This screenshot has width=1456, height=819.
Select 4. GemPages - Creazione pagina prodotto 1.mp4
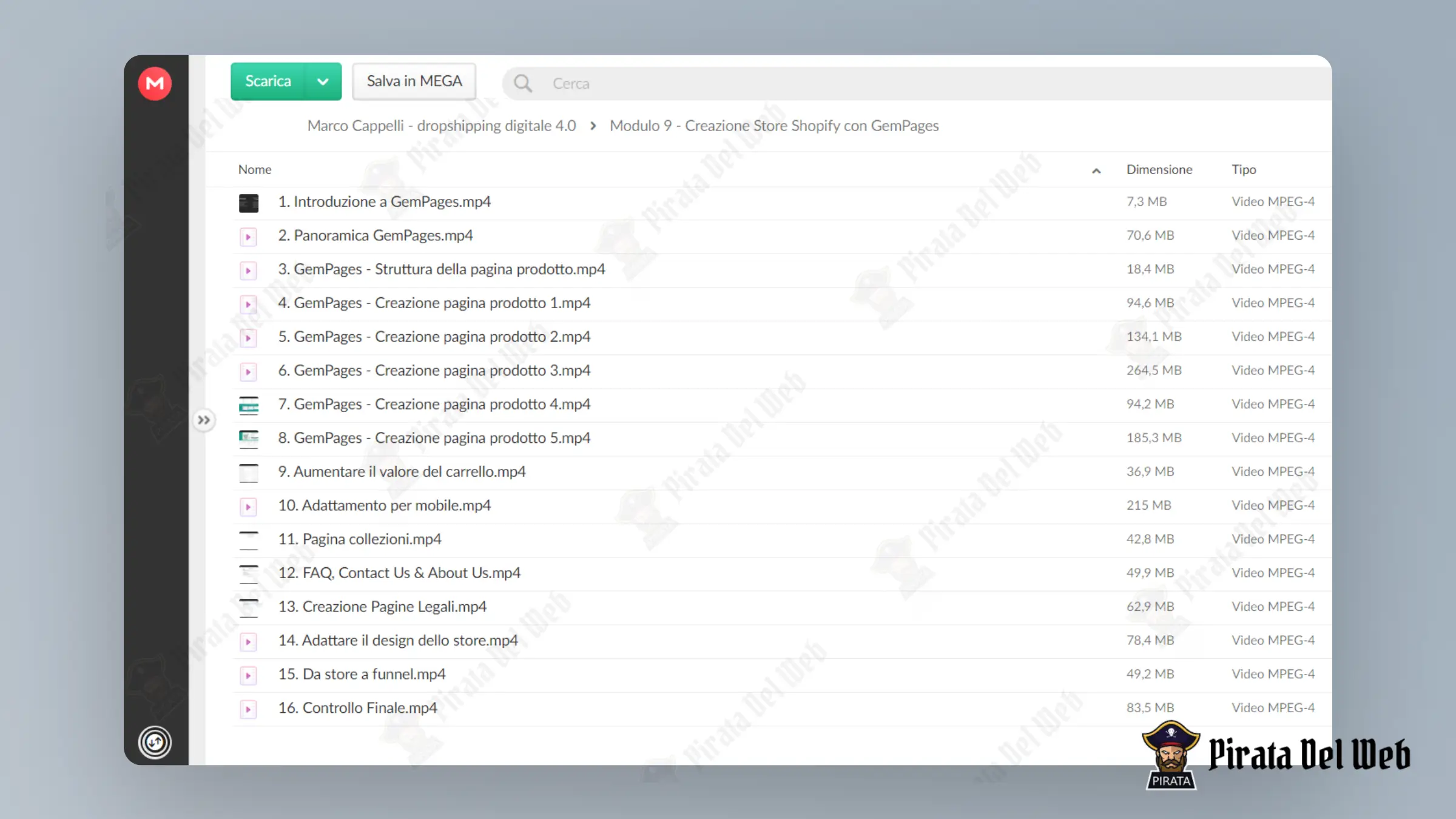434,303
